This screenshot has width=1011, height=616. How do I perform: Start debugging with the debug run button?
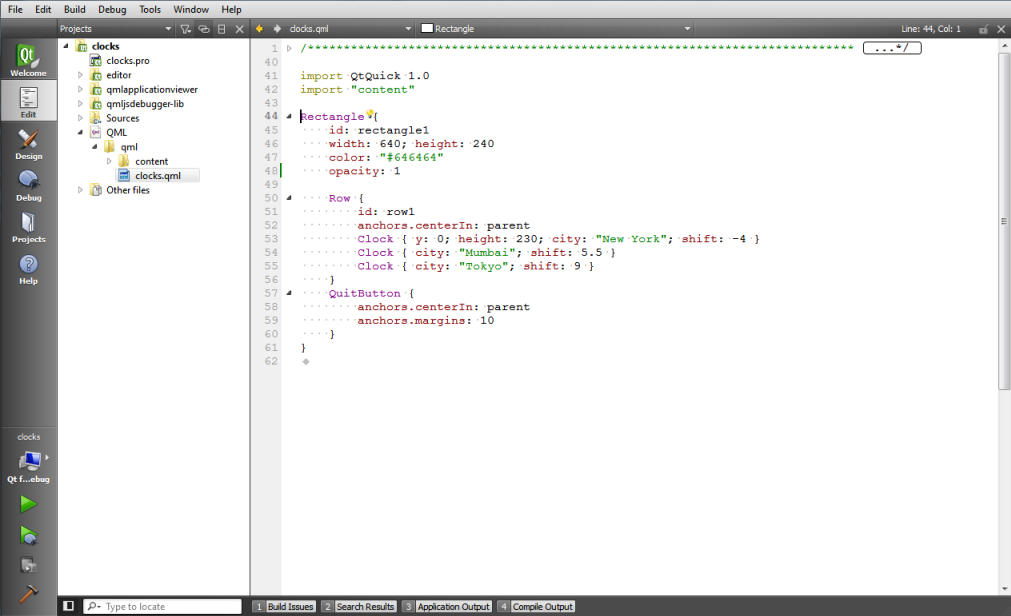tap(28, 535)
